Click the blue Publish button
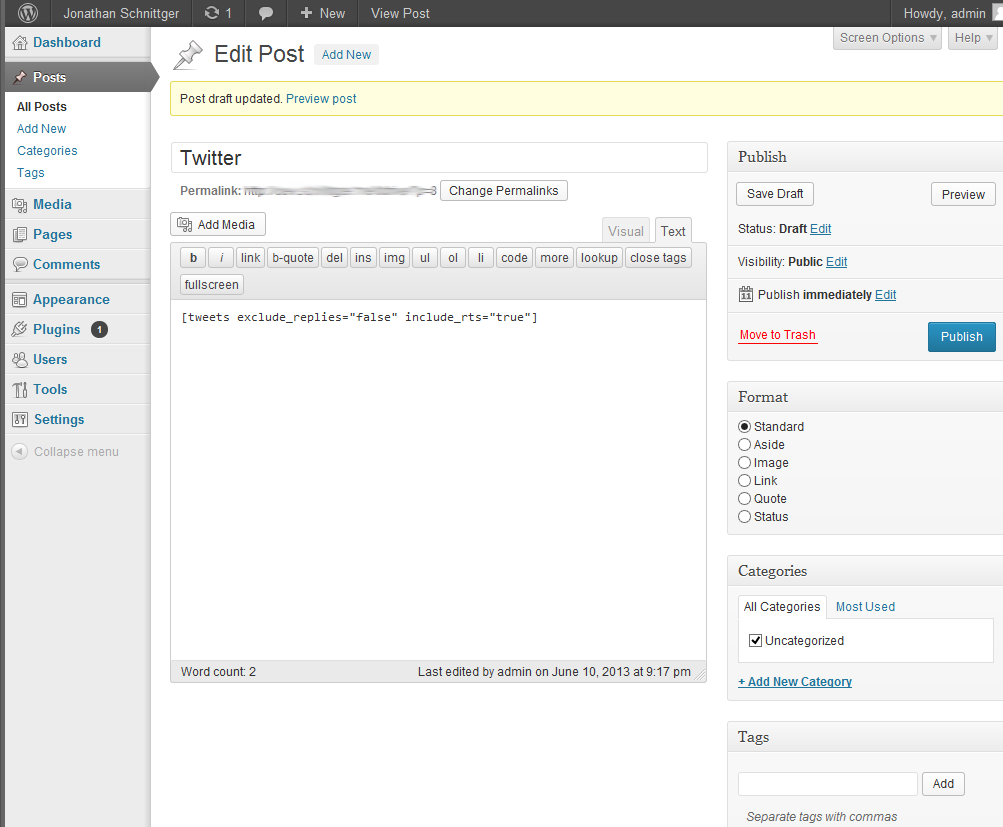 pyautogui.click(x=961, y=336)
